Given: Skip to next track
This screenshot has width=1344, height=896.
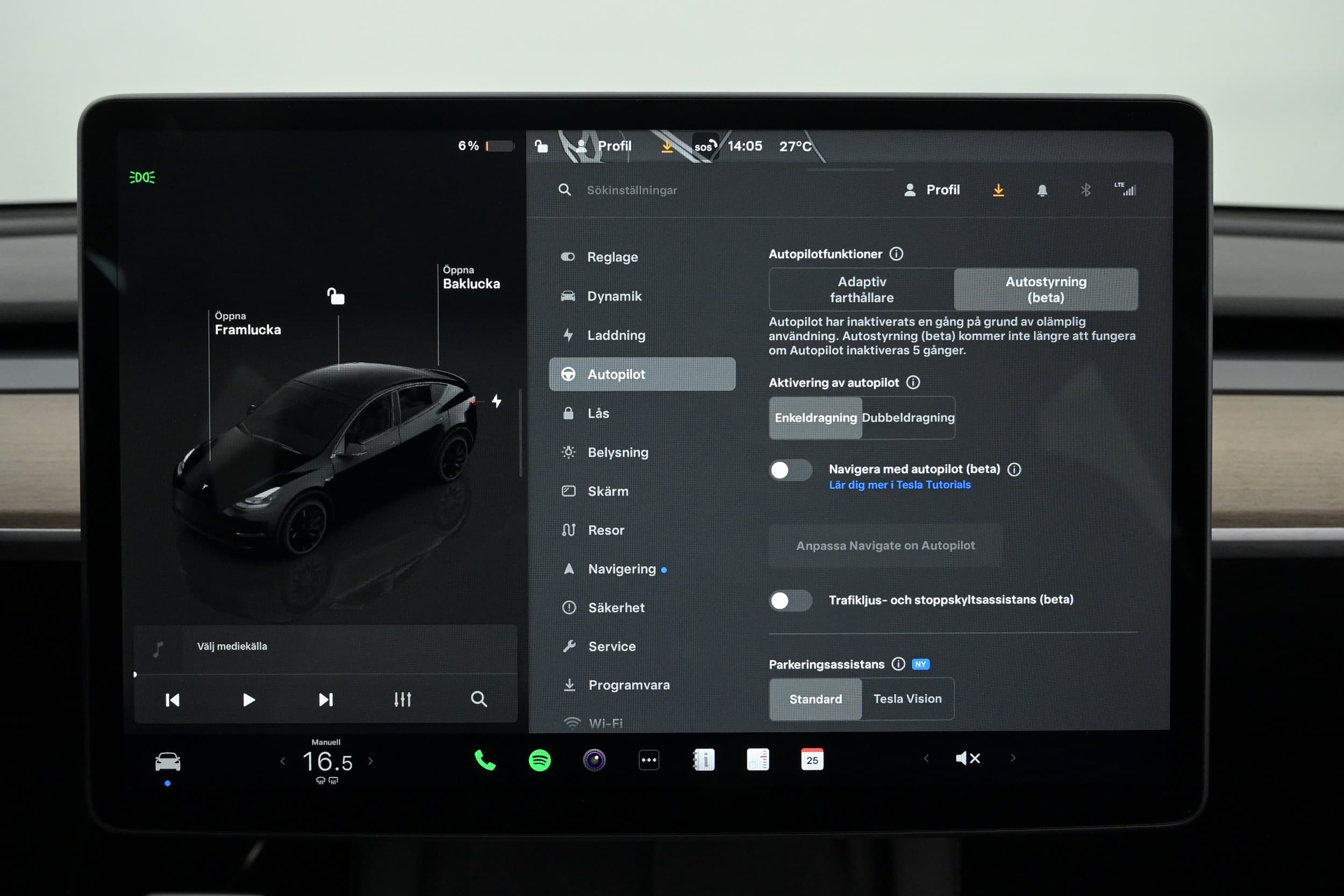Looking at the screenshot, I should (x=326, y=699).
